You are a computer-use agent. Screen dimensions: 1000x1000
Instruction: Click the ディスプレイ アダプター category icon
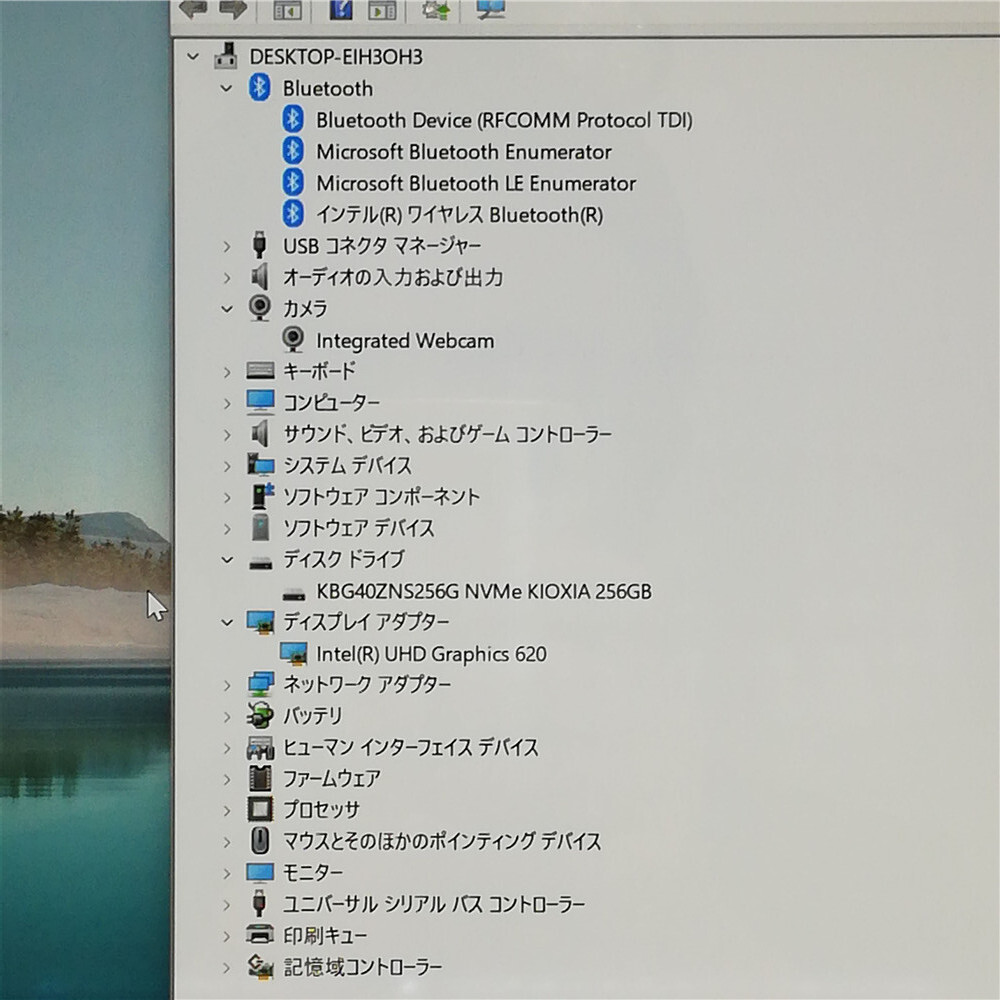coord(260,622)
